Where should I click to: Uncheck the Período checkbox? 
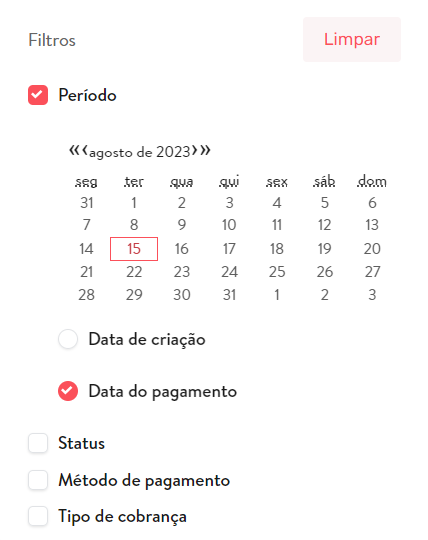[x=38, y=95]
